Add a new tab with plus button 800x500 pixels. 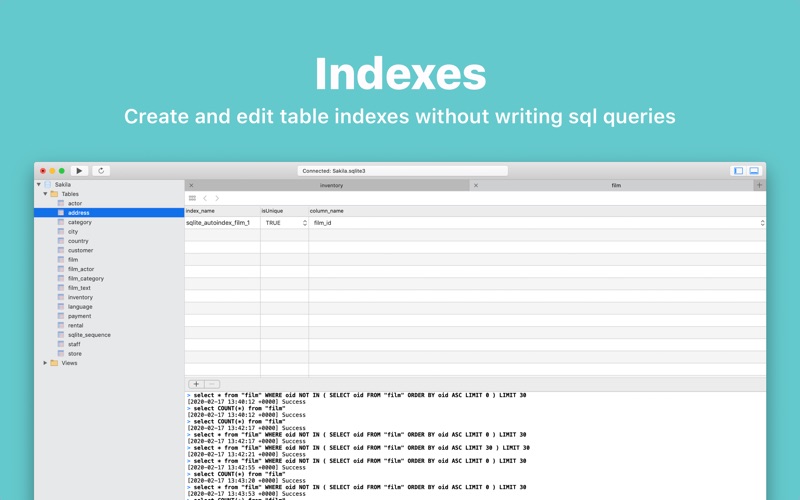[759, 185]
